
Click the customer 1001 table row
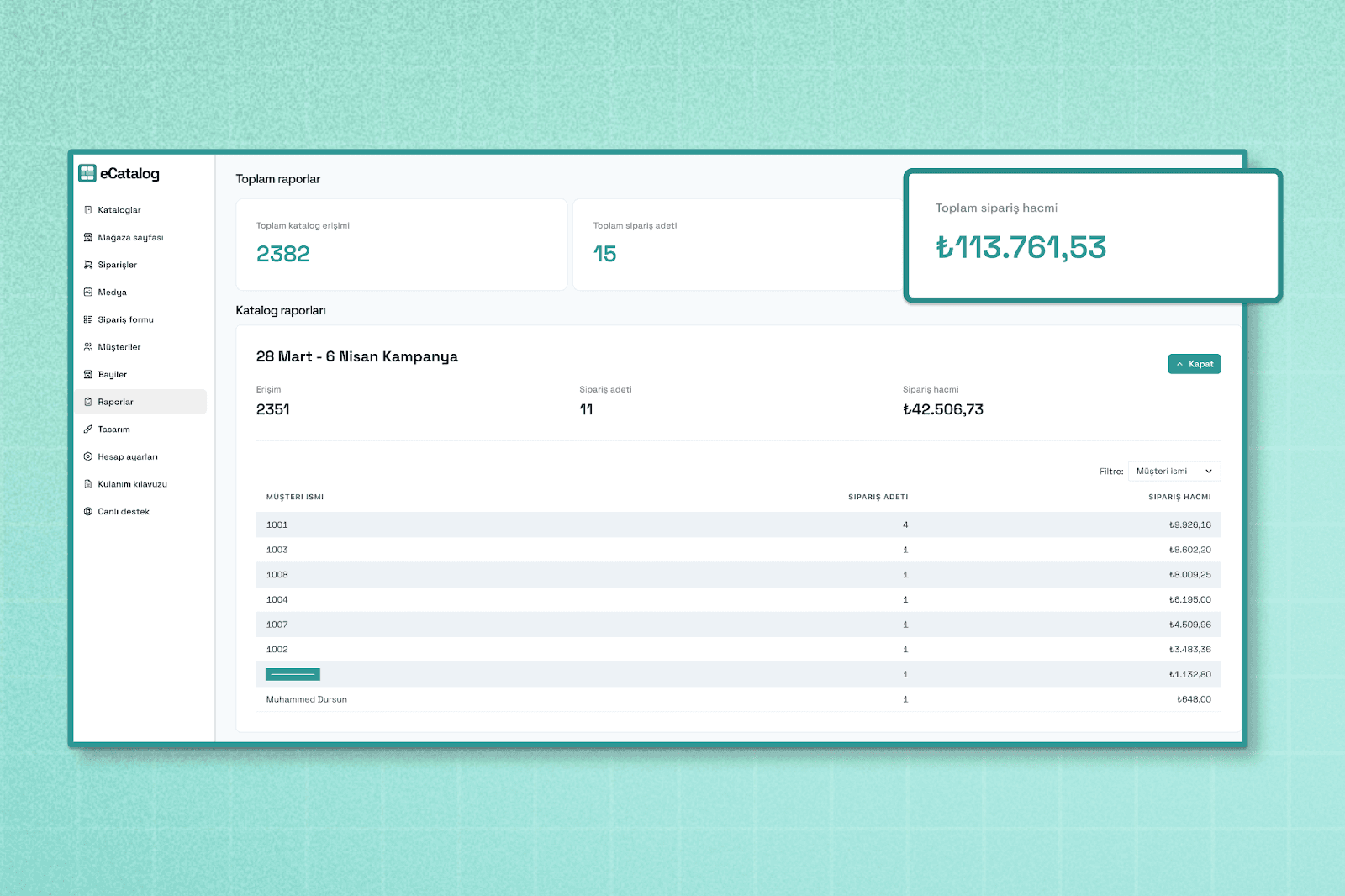(738, 524)
